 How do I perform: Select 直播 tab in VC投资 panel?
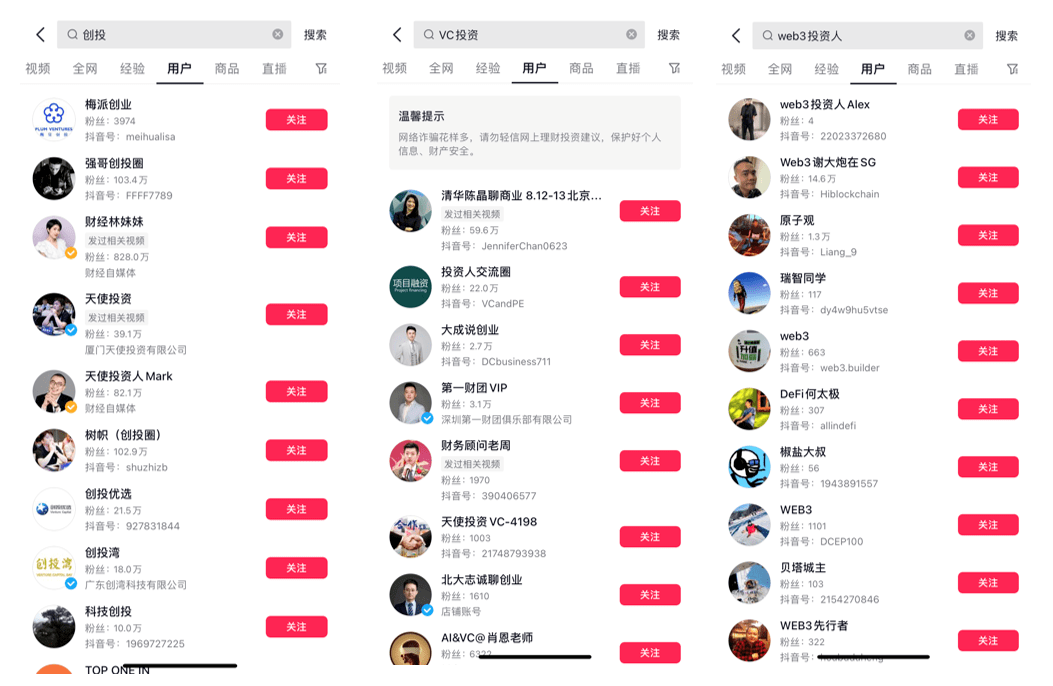(x=628, y=68)
